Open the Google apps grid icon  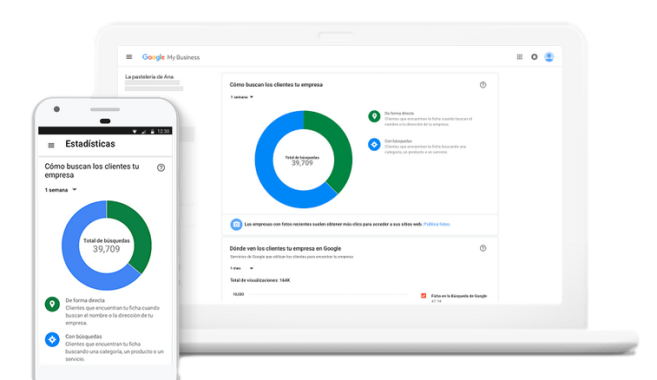(x=520, y=57)
